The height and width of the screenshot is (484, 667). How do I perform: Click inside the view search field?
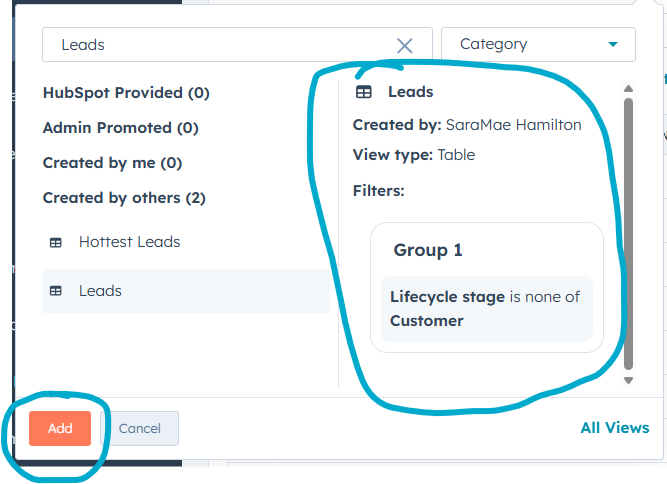pos(220,45)
